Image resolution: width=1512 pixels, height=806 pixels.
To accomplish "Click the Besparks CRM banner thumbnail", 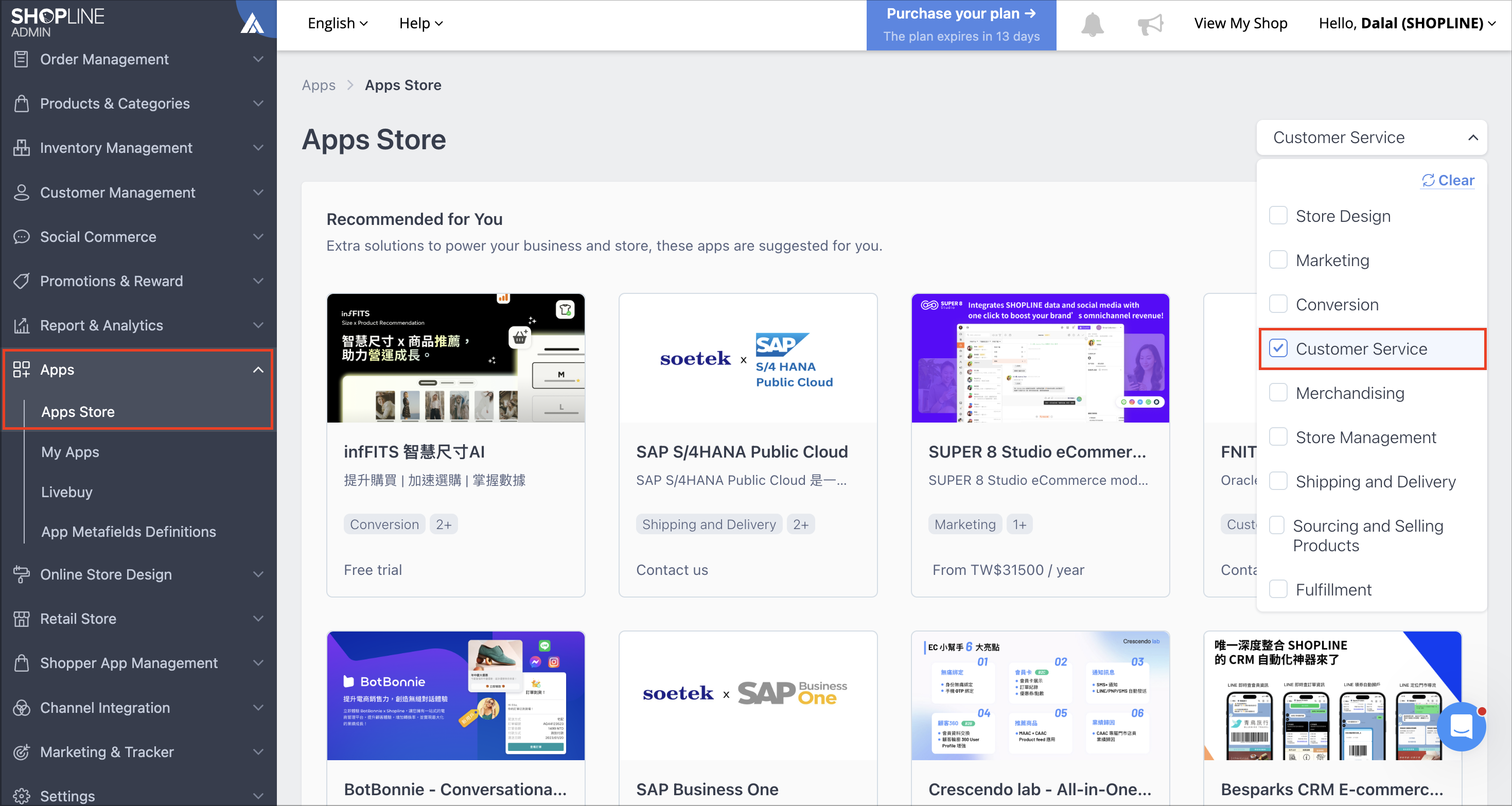I will pos(1332,696).
